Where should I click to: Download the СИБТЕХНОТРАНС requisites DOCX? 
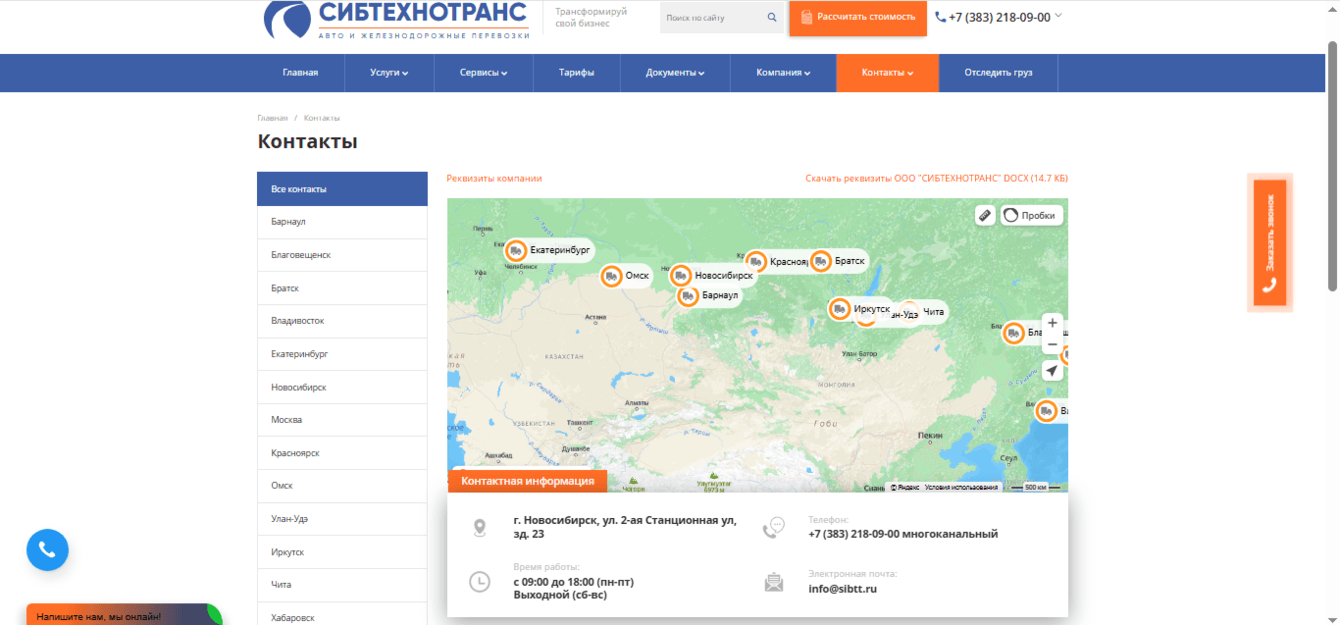(x=936, y=178)
